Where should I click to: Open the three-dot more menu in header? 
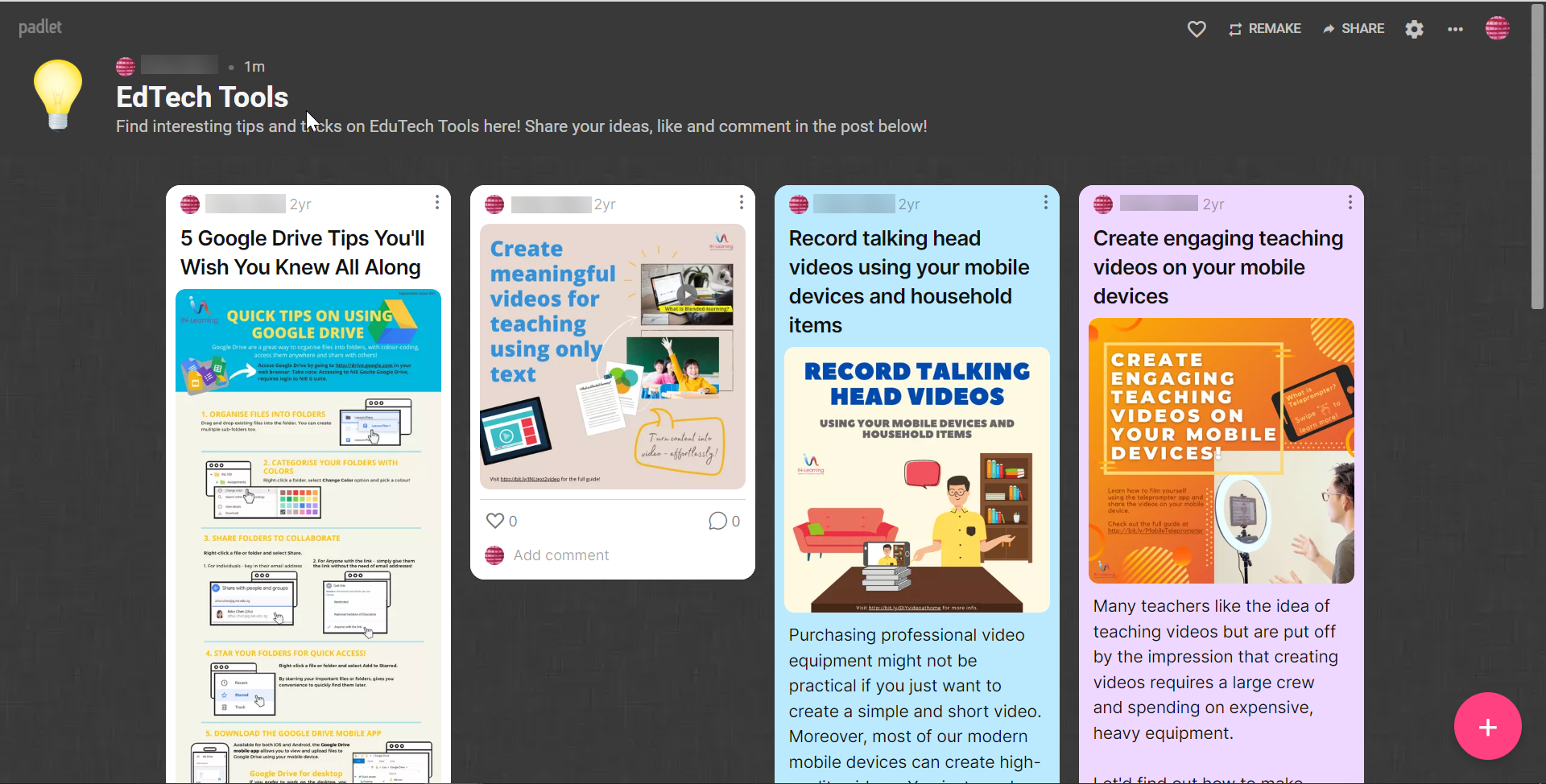1455,29
